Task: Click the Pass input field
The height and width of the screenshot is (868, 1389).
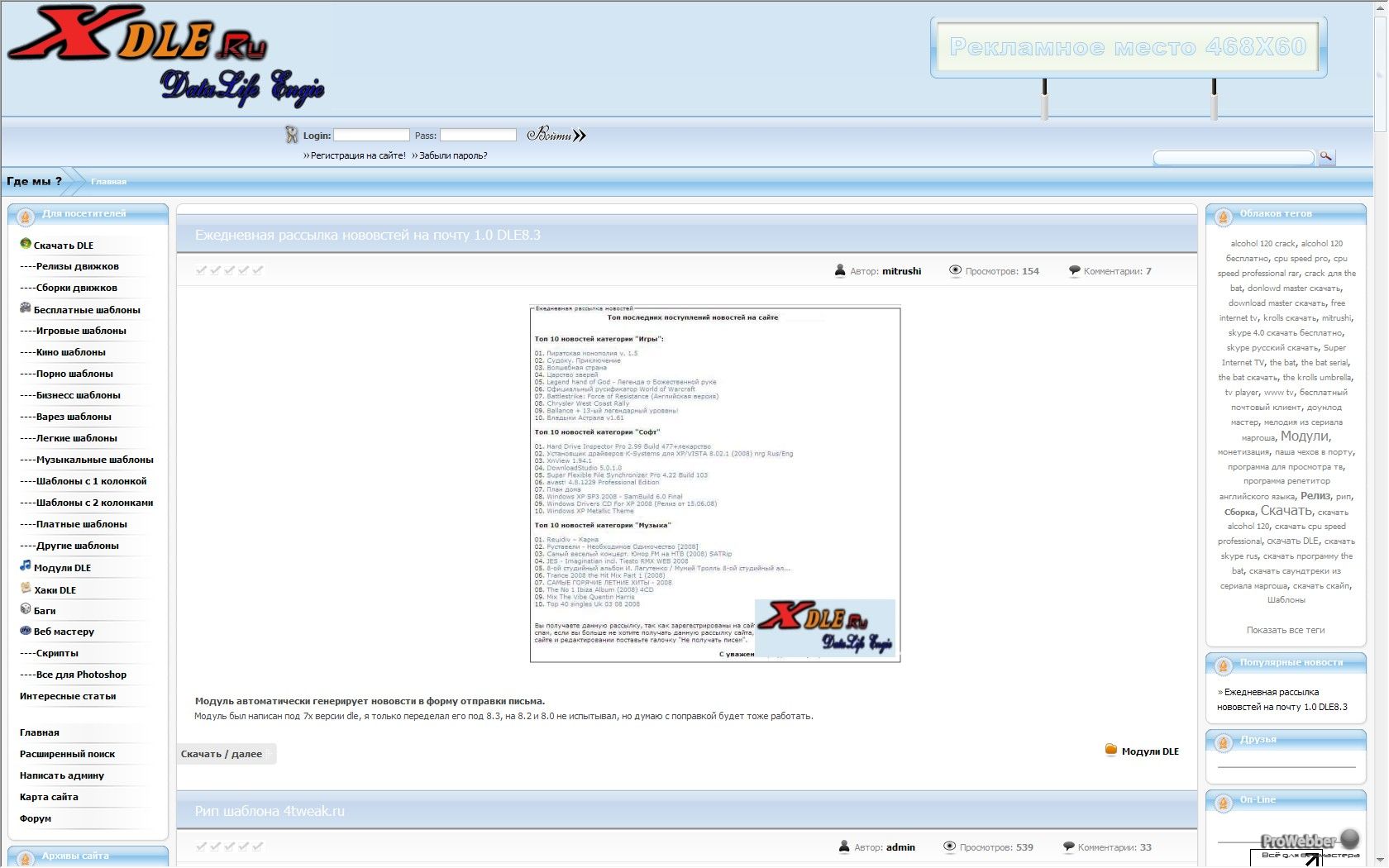Action: [478, 135]
